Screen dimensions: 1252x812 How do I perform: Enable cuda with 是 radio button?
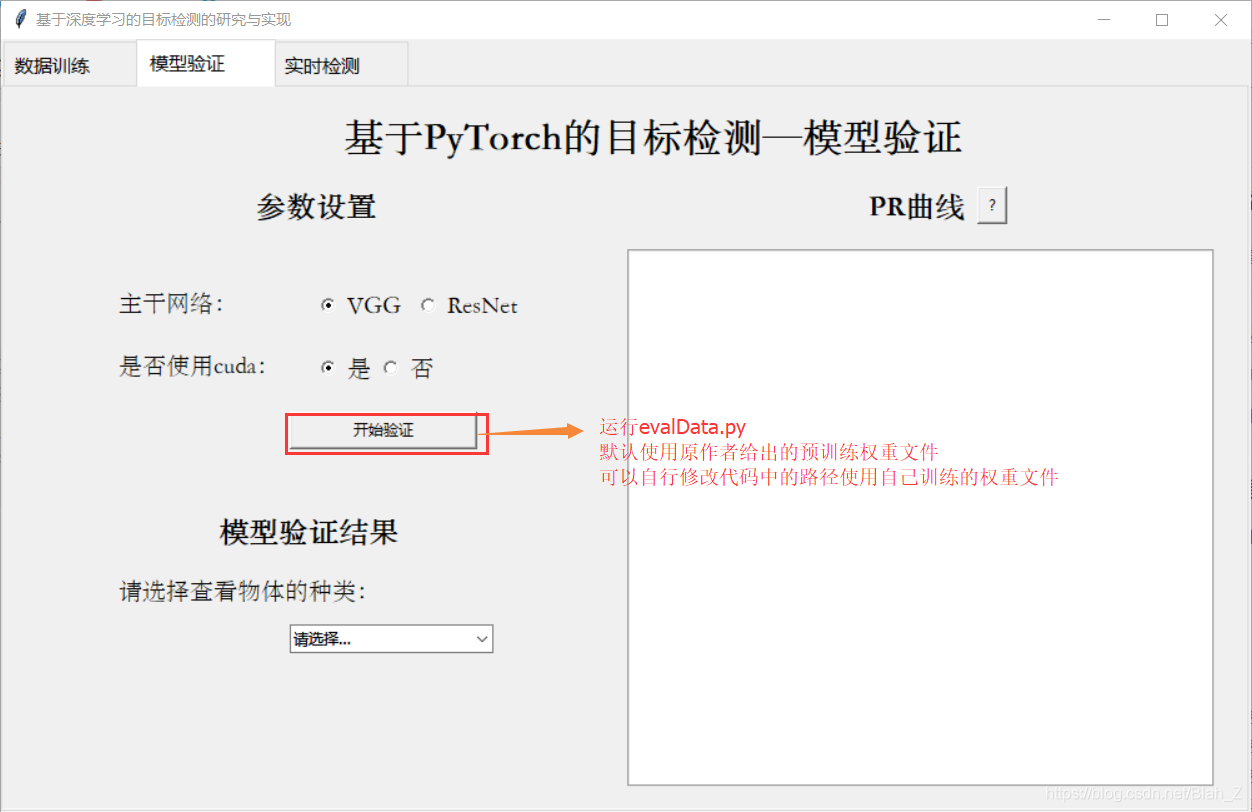point(327,368)
